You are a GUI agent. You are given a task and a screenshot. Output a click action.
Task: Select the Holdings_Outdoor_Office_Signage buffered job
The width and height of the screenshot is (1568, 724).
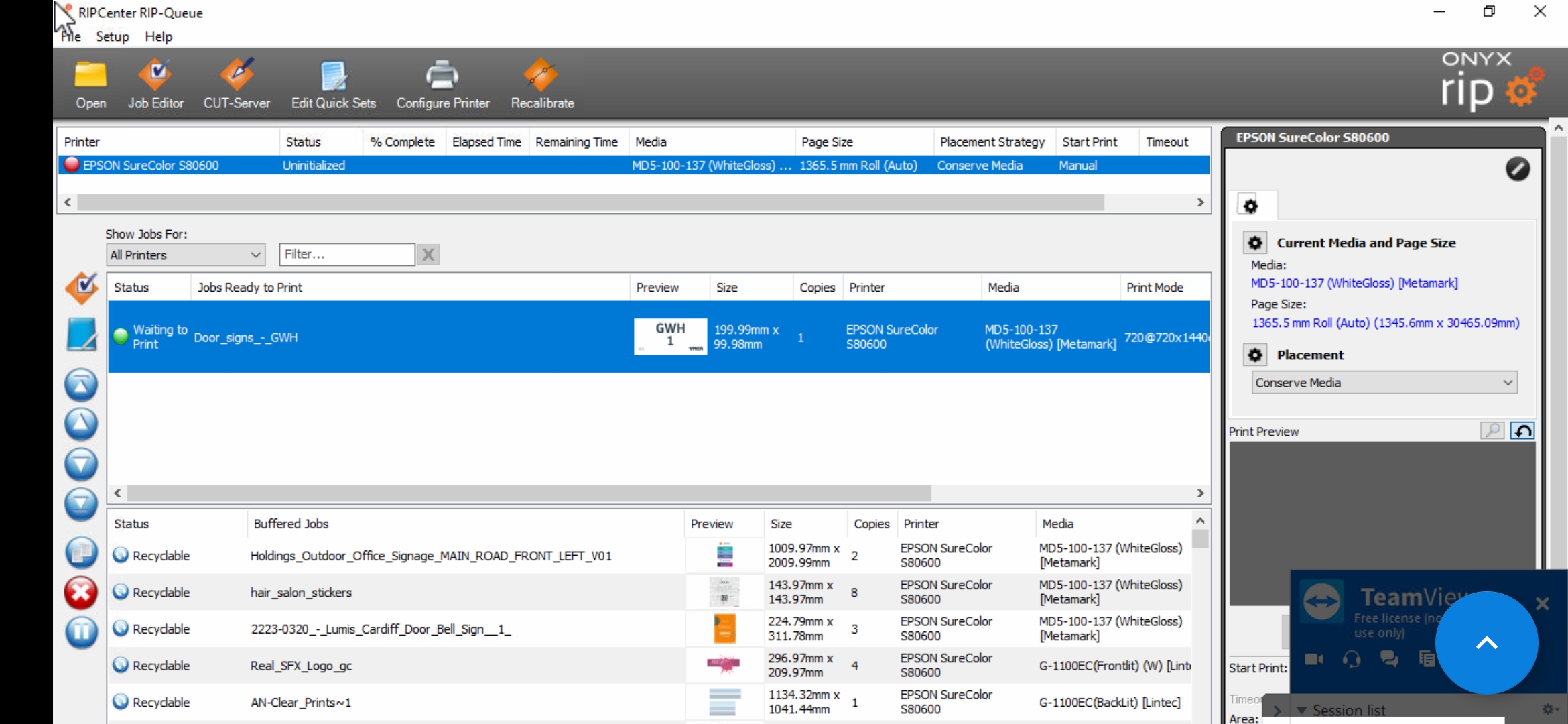click(x=649, y=555)
